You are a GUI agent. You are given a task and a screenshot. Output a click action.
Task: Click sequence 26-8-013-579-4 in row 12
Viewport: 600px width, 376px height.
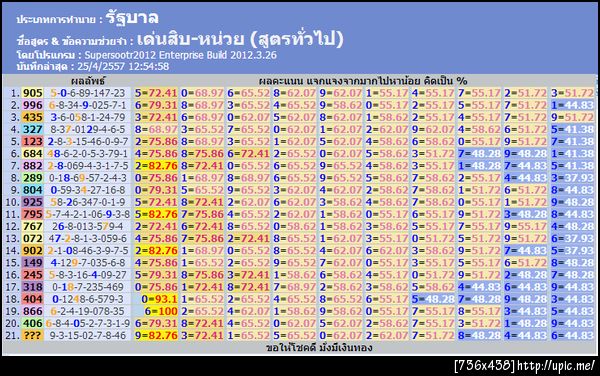tap(88, 226)
